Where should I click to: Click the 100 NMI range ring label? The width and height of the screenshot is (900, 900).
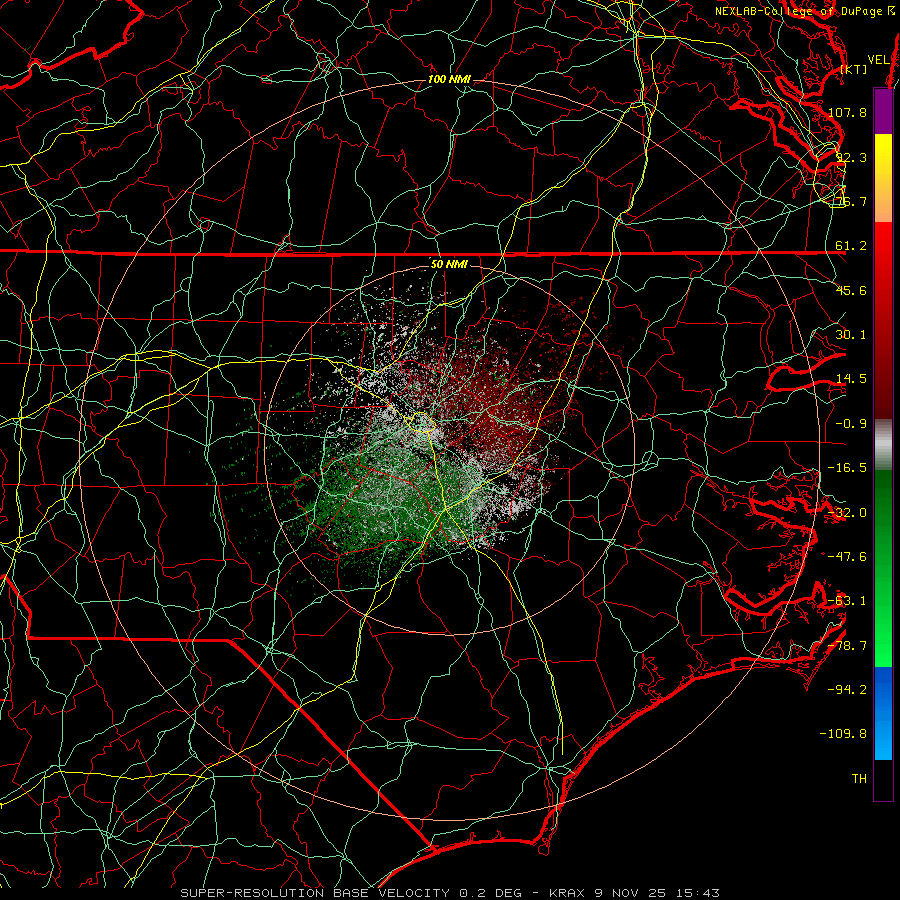(449, 79)
